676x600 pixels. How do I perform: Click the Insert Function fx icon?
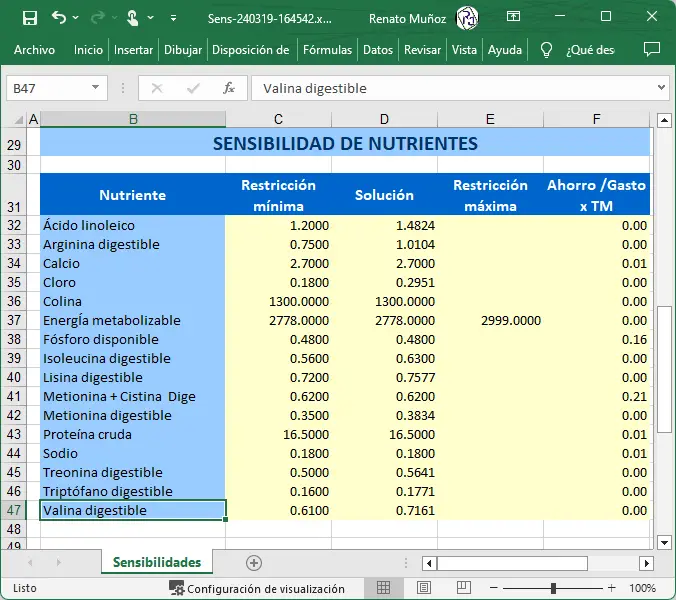pyautogui.click(x=228, y=88)
